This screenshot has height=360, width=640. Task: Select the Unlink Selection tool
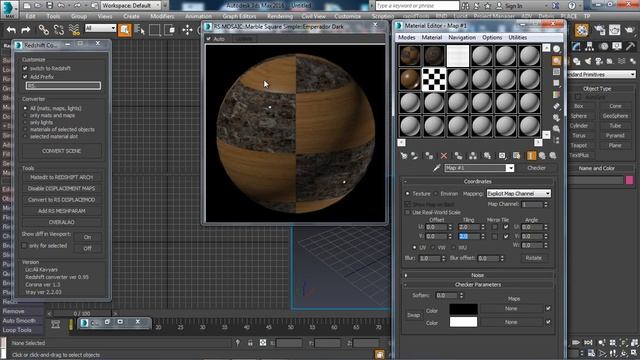tap(59, 30)
